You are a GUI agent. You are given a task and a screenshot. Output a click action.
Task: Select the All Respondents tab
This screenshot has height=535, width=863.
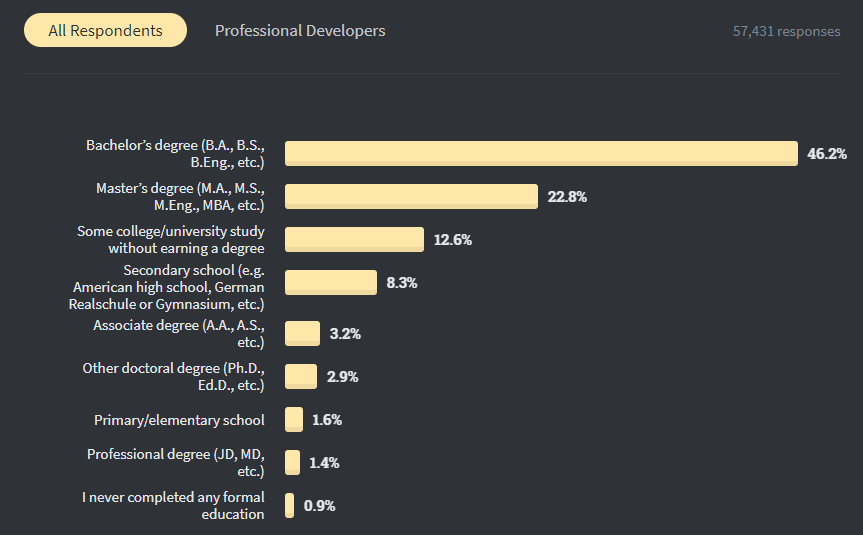[x=105, y=30]
